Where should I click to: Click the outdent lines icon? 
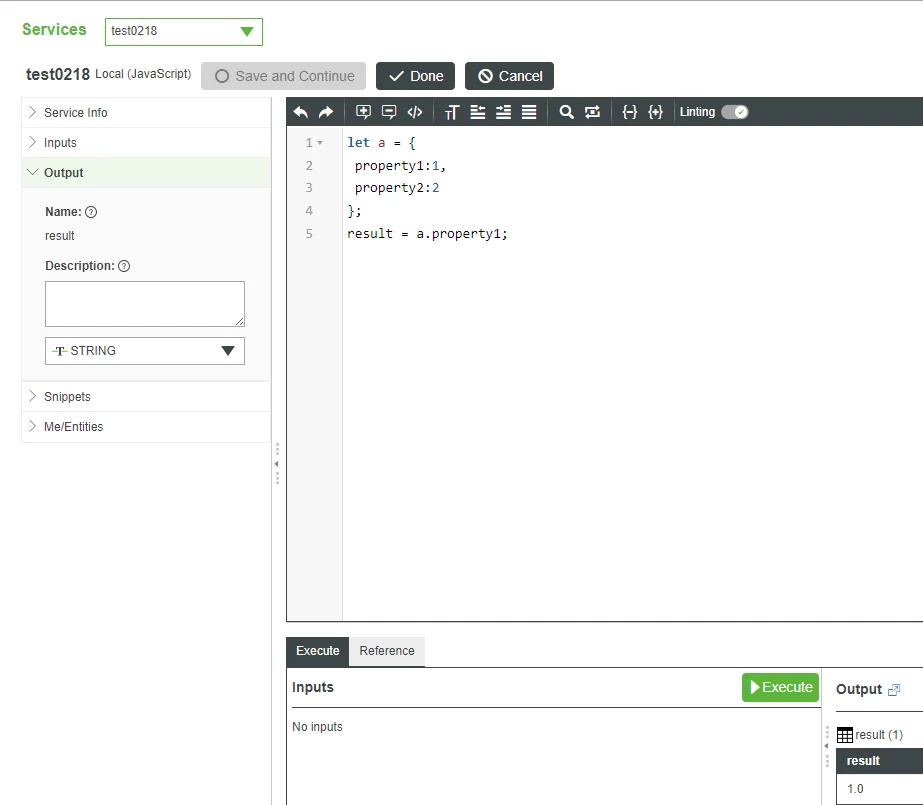pyautogui.click(x=478, y=112)
